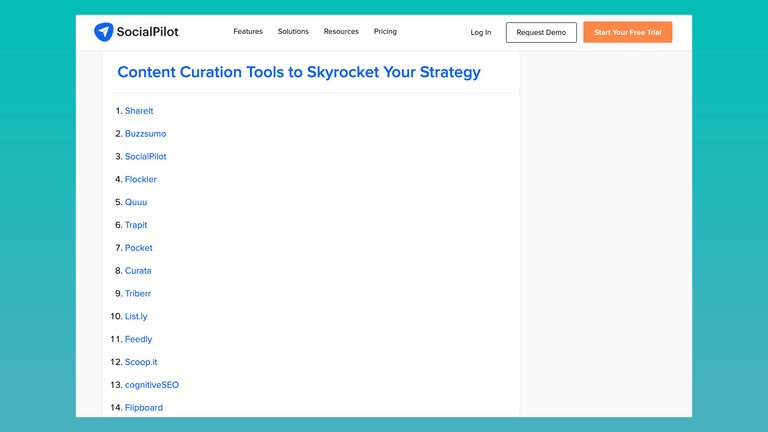Open the Buzzsumo link

[145, 134]
